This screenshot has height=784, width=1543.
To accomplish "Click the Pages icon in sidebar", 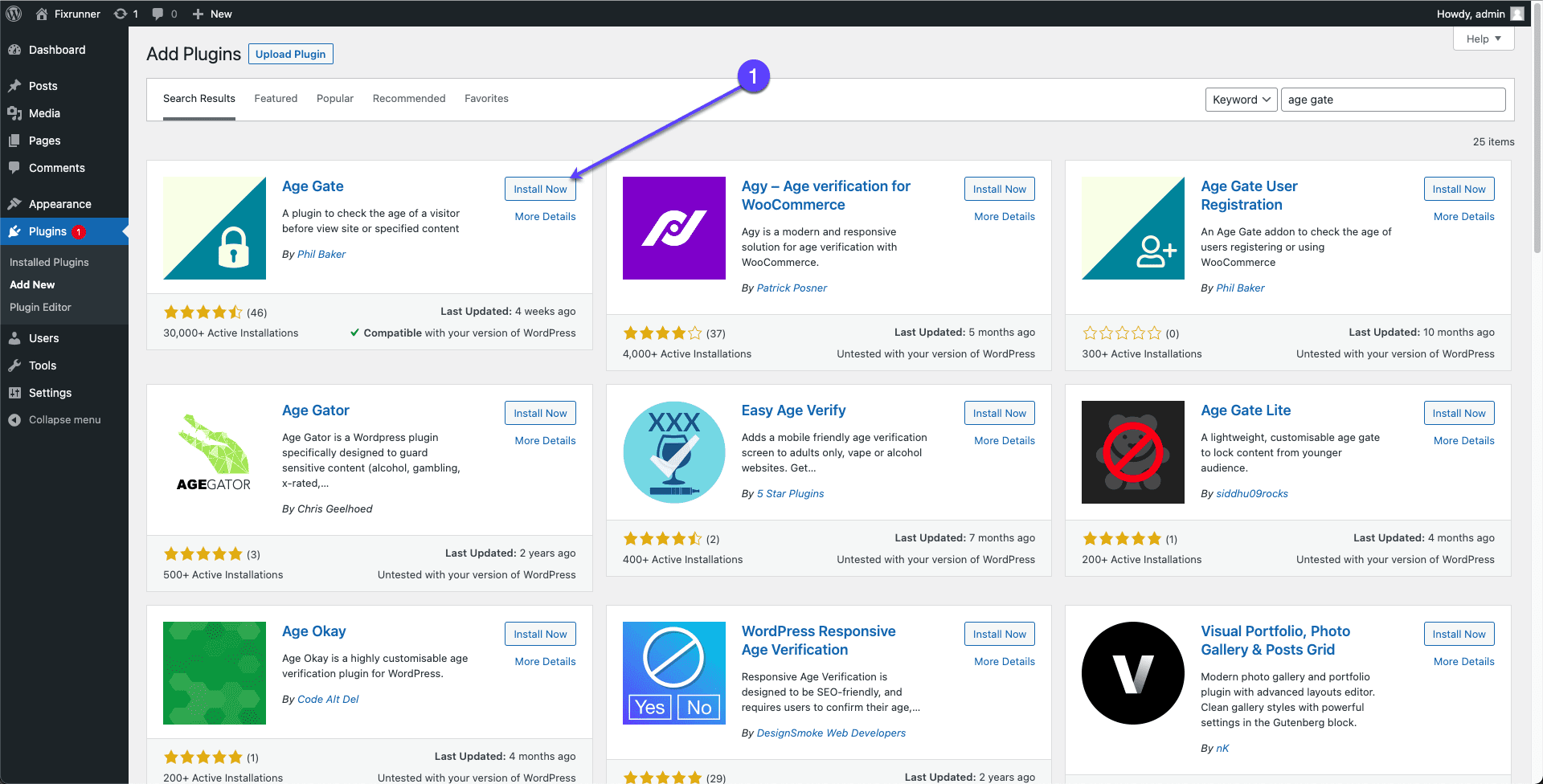I will pos(14,141).
